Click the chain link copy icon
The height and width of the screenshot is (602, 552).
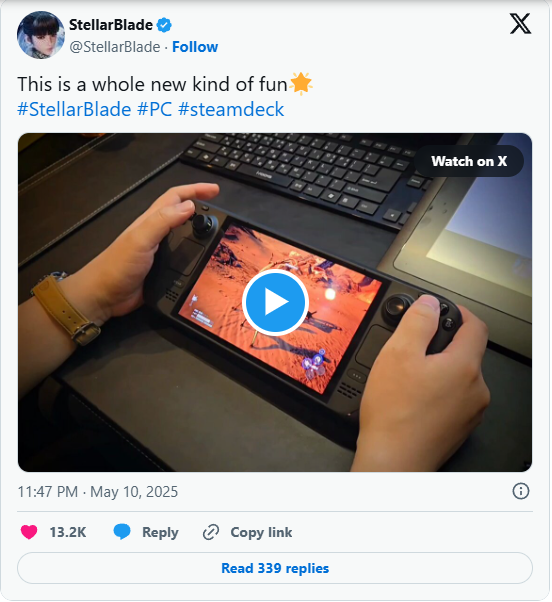(211, 532)
